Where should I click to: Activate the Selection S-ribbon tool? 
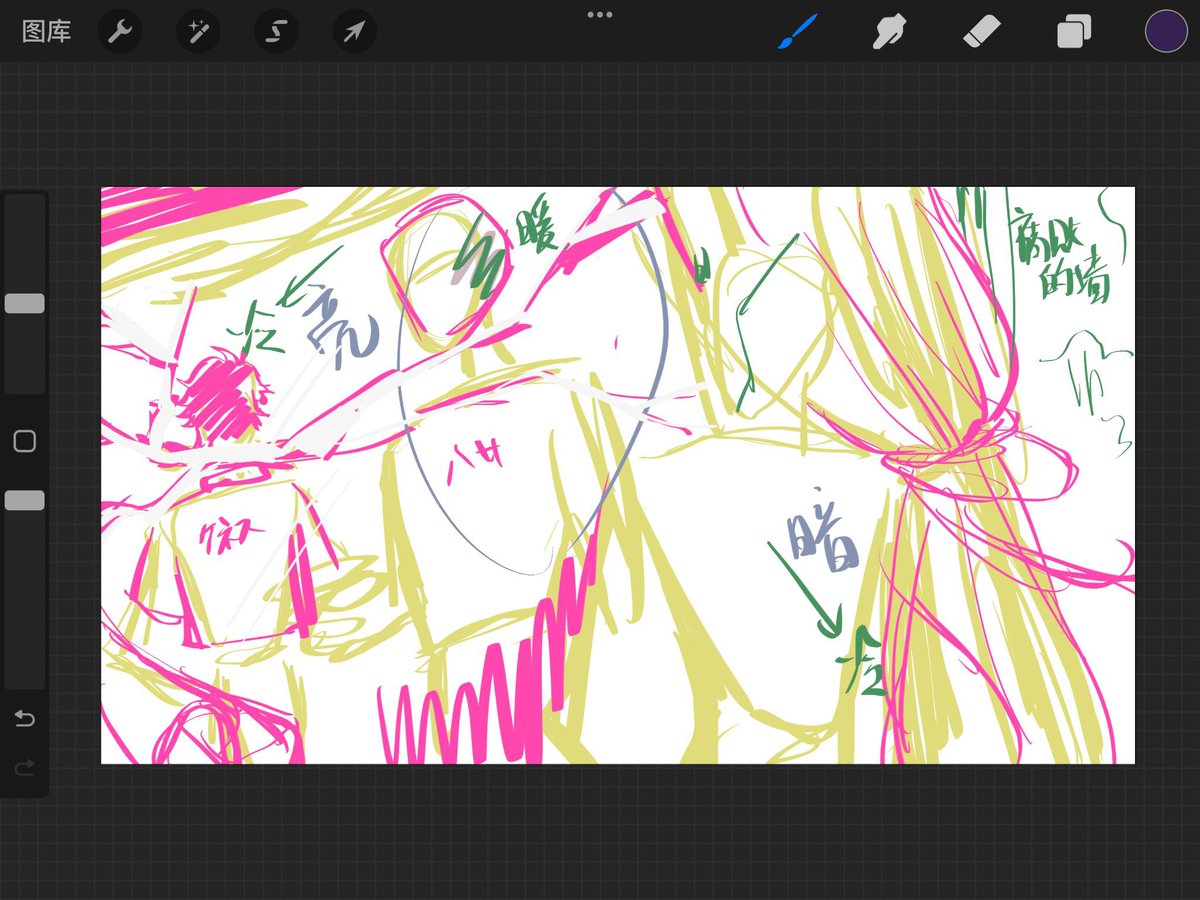pyautogui.click(x=276, y=32)
